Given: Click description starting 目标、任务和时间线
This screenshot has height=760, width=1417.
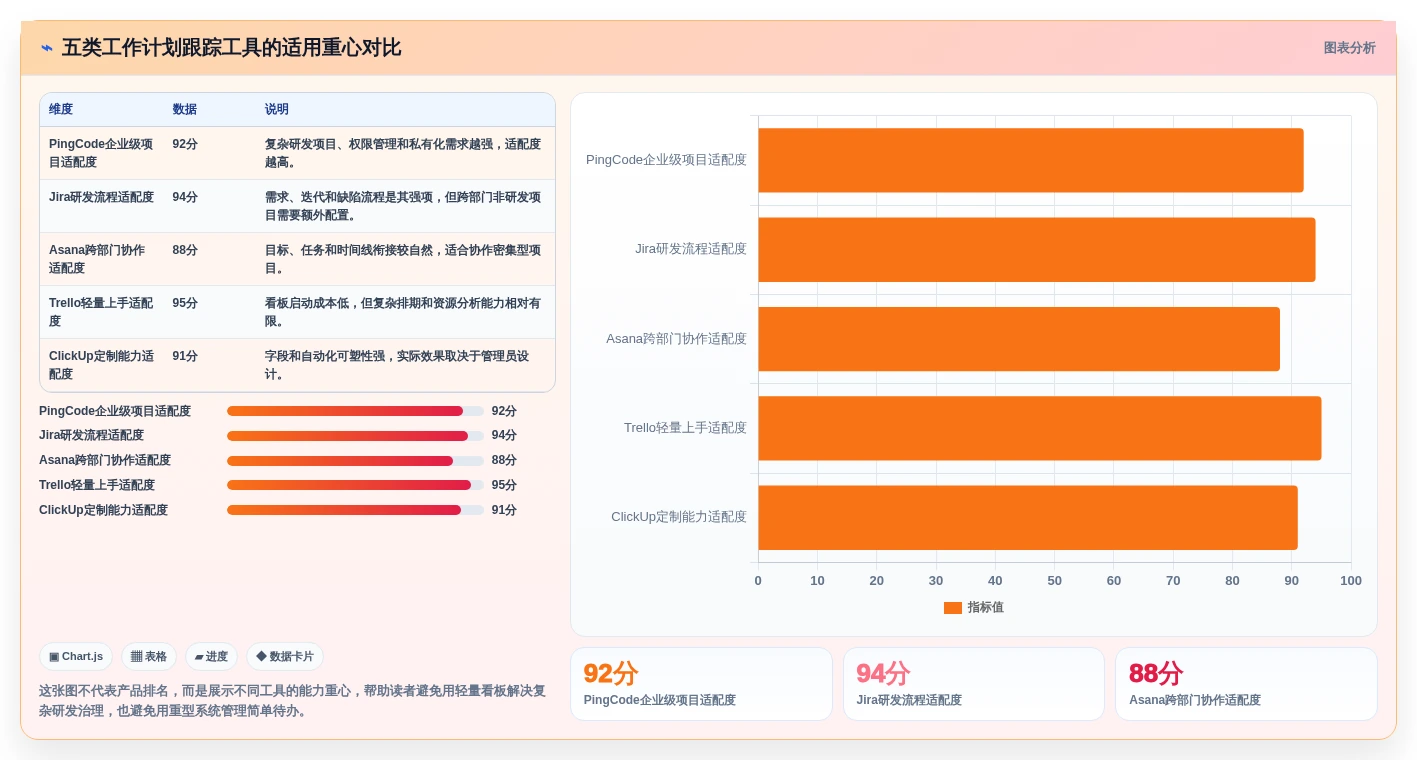Looking at the screenshot, I should pos(403,259).
